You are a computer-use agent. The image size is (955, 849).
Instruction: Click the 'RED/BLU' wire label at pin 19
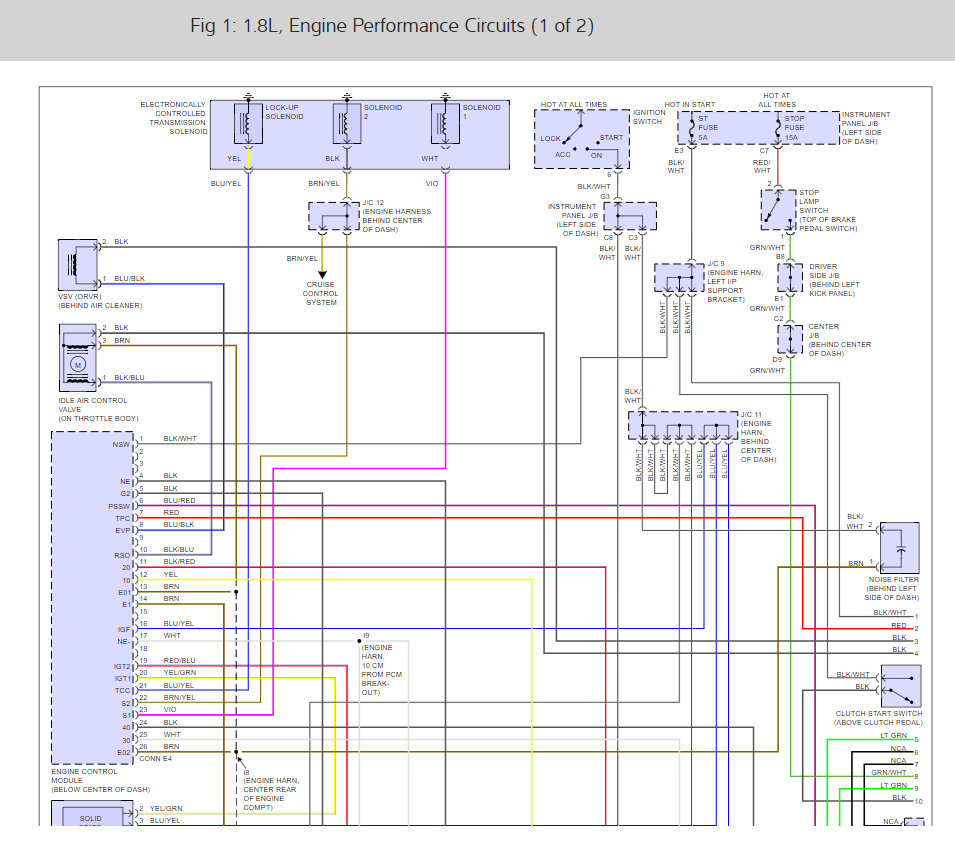(180, 661)
